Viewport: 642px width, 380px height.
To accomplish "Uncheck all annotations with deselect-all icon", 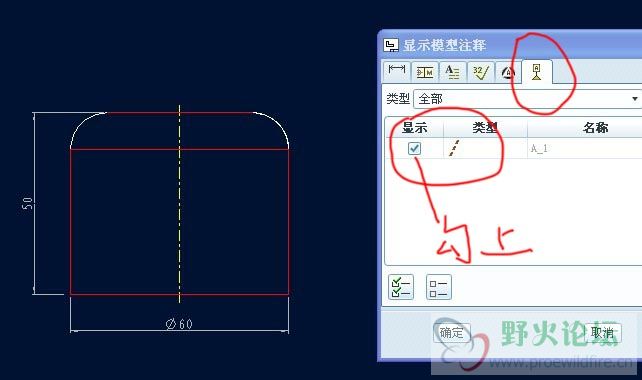I will click(439, 287).
